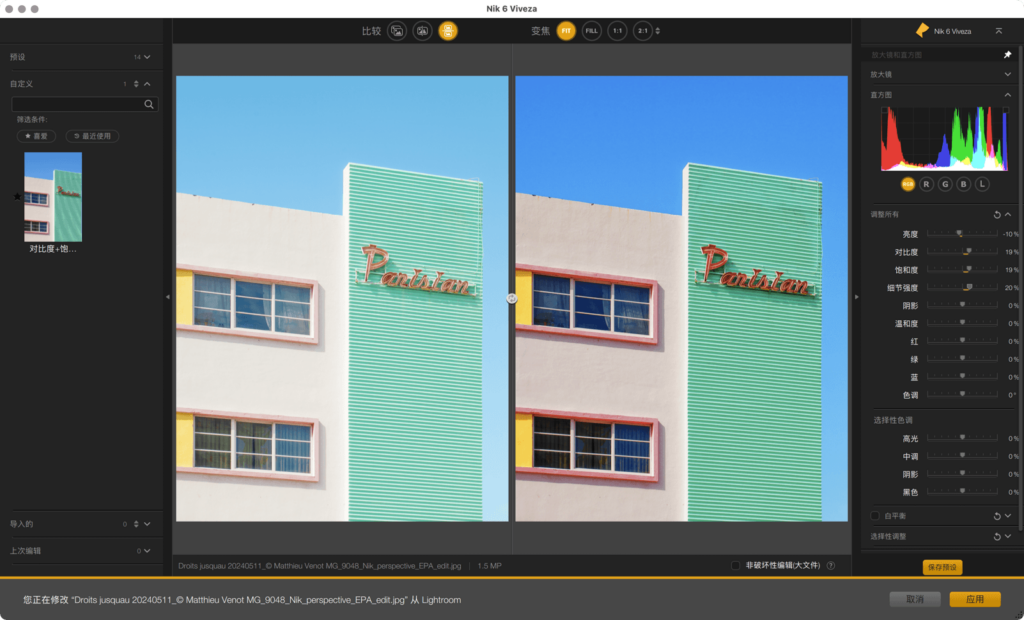Click the 温和度 warmth slider handle
1024x620 pixels.
(x=963, y=322)
